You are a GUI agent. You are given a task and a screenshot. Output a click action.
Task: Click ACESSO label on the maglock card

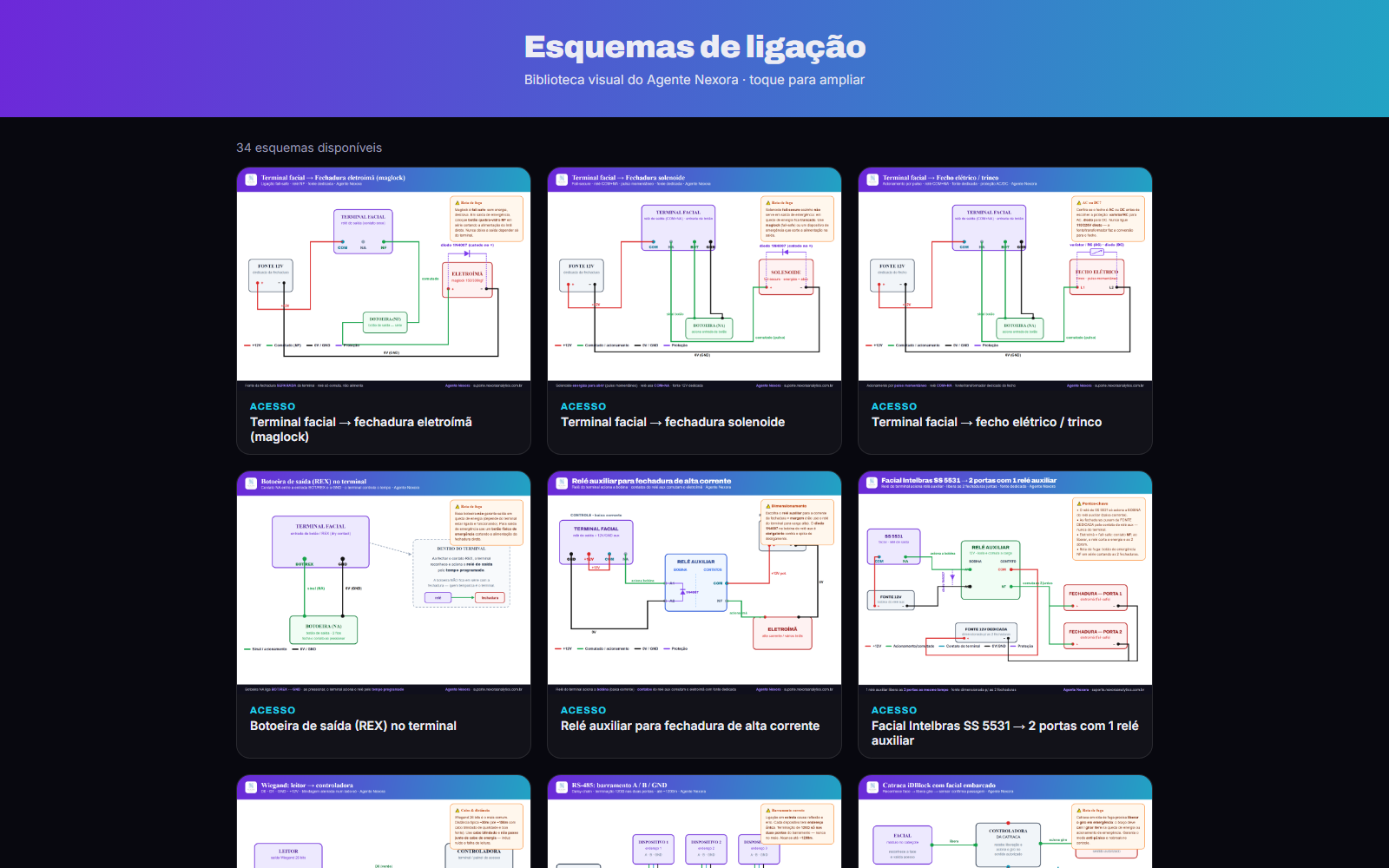click(x=273, y=406)
